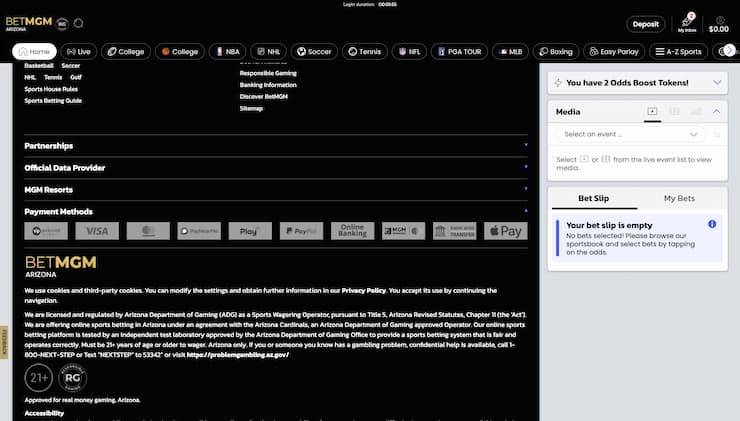Image resolution: width=740 pixels, height=421 pixels.
Task: Open the Golf footer link
Action: click(76, 77)
